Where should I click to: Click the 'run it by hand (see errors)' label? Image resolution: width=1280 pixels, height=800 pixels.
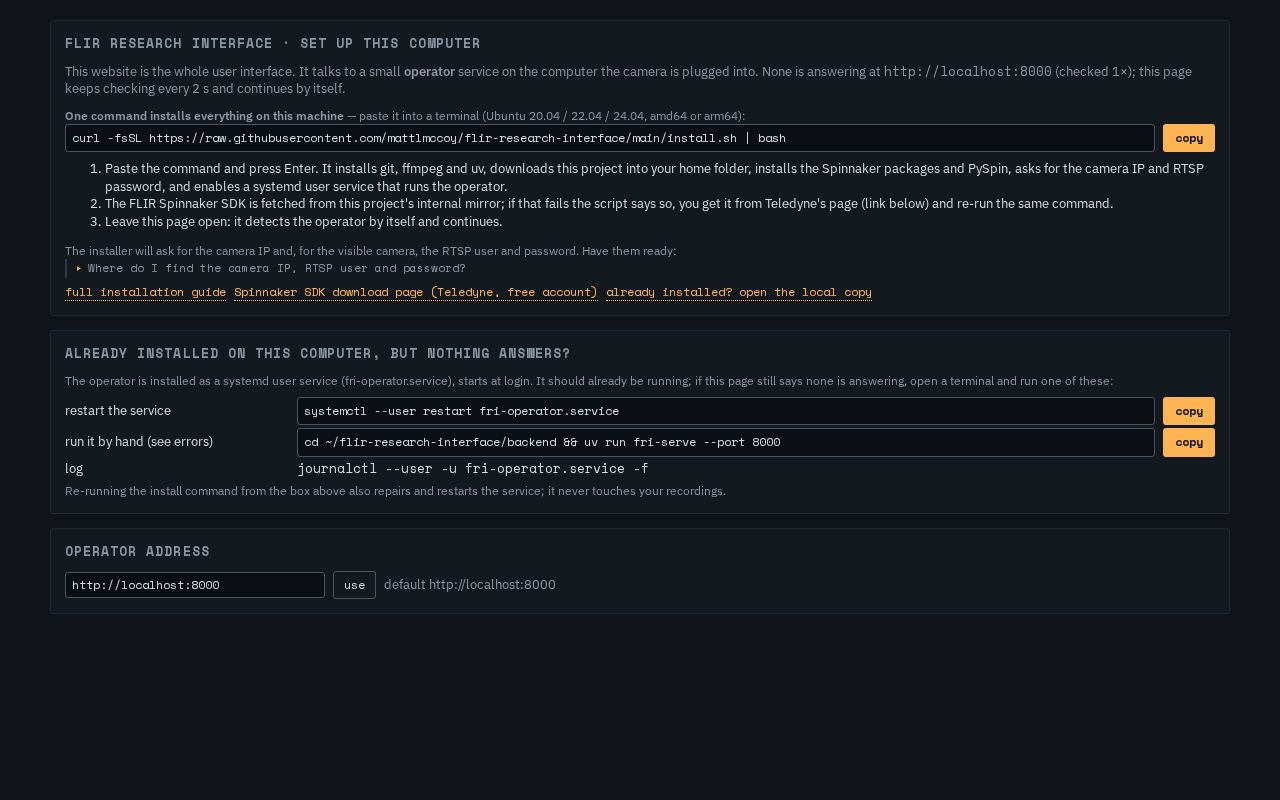139,442
